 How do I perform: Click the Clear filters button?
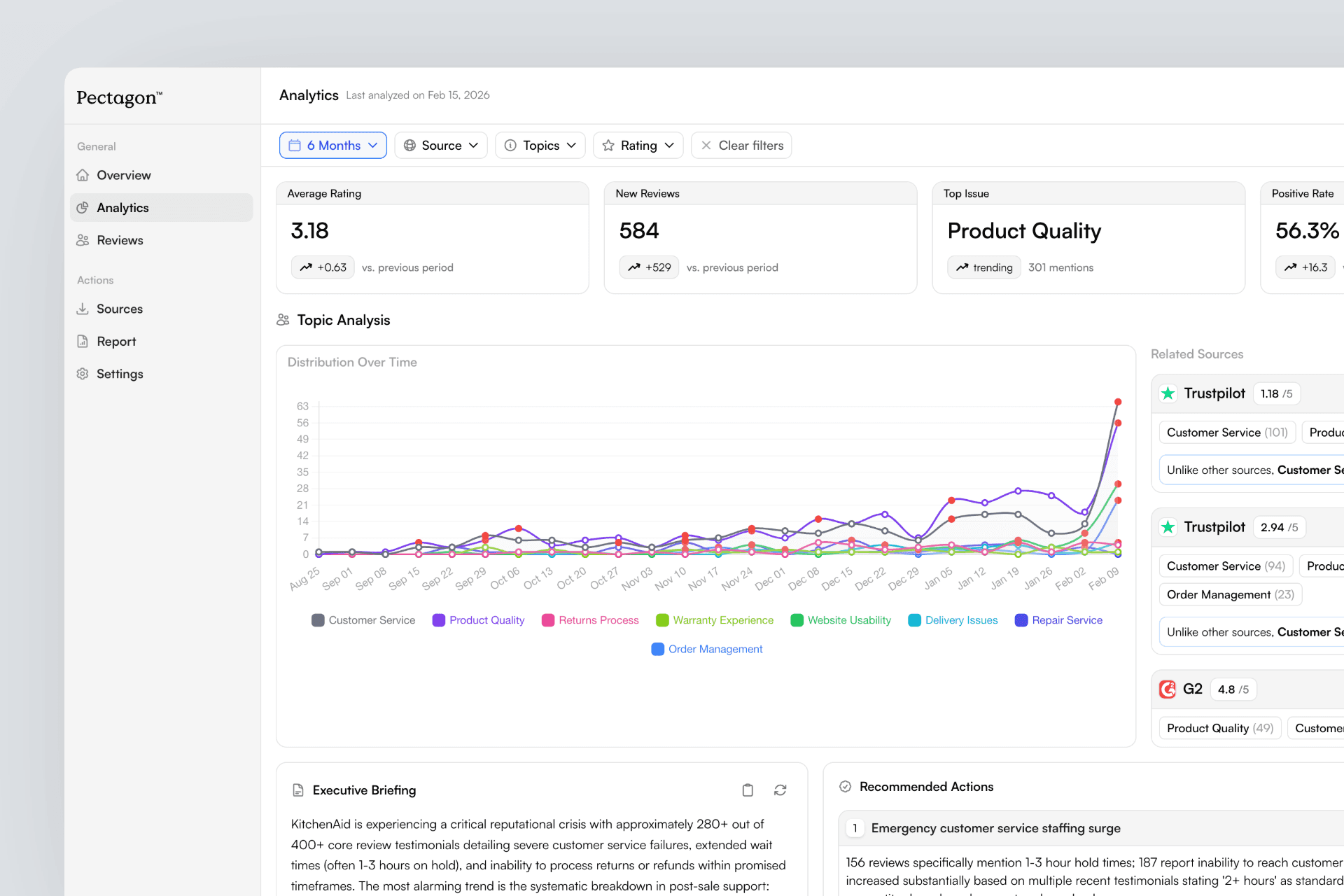click(x=741, y=146)
